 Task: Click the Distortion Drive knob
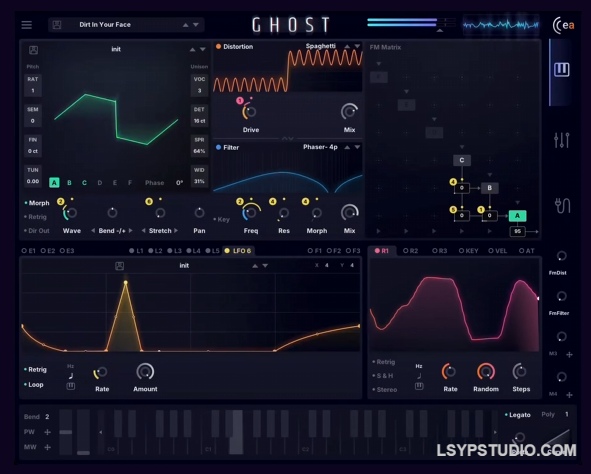250,112
